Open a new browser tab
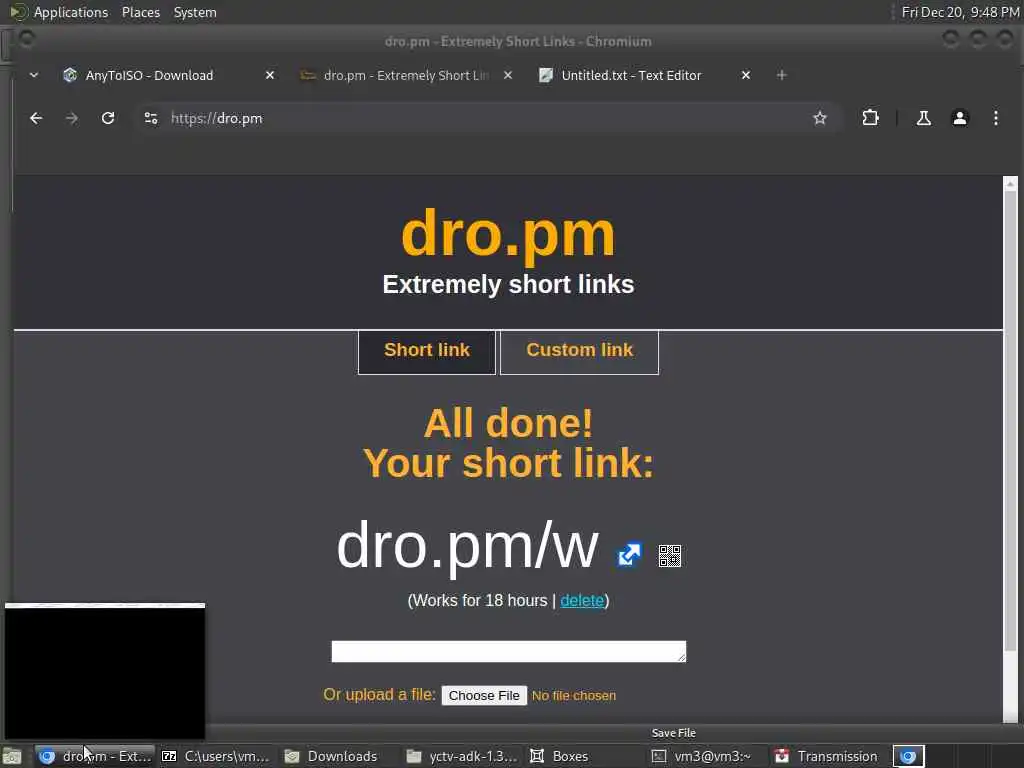Viewport: 1024px width, 768px height. pos(781,75)
